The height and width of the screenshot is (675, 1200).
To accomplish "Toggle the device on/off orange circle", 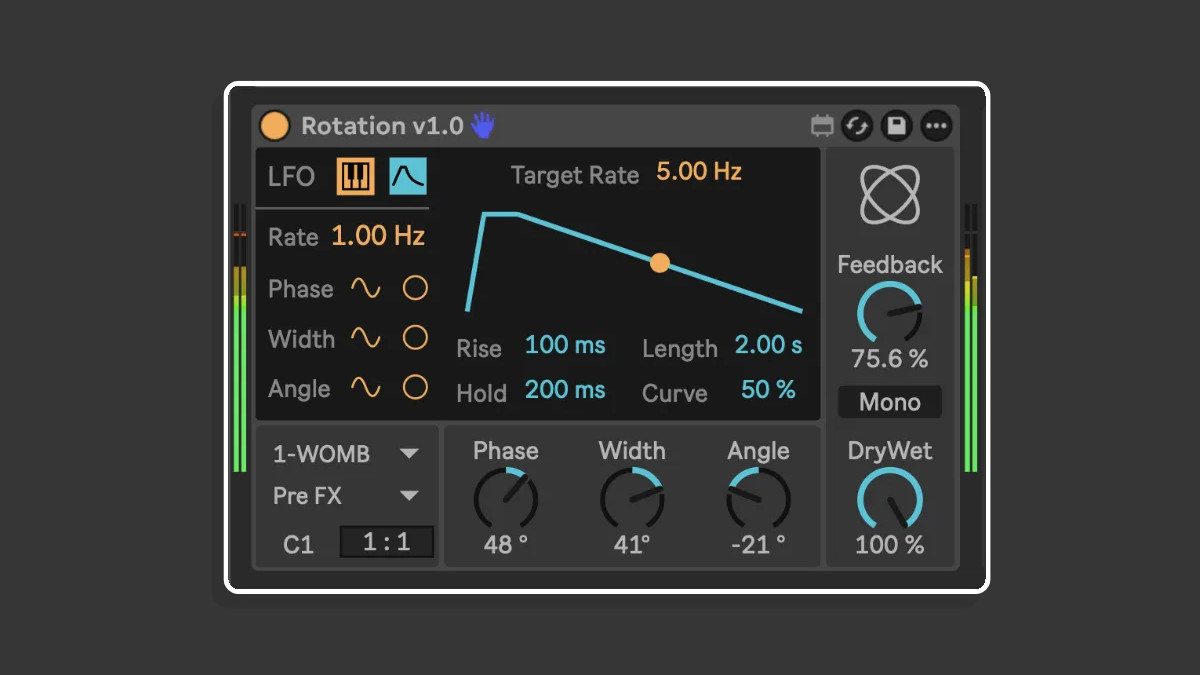I will tap(274, 126).
